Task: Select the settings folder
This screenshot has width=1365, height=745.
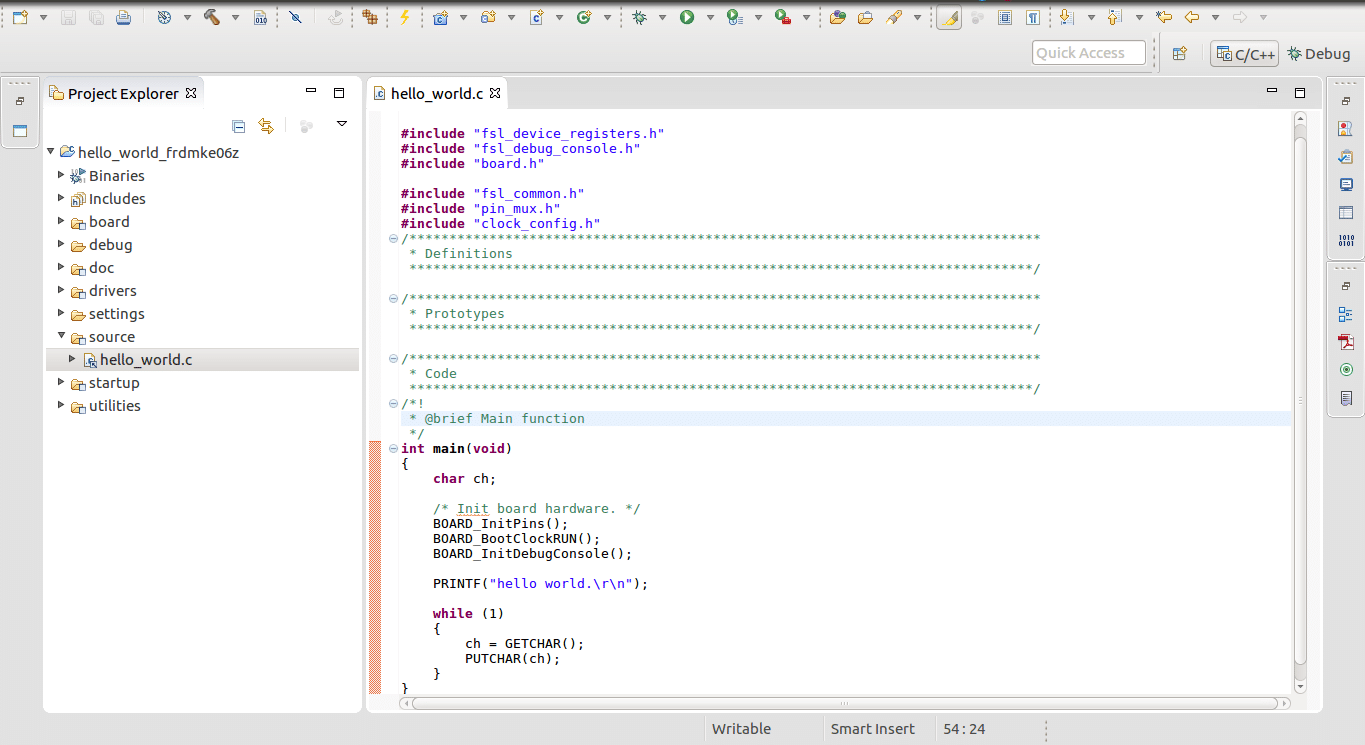Action: 117,313
